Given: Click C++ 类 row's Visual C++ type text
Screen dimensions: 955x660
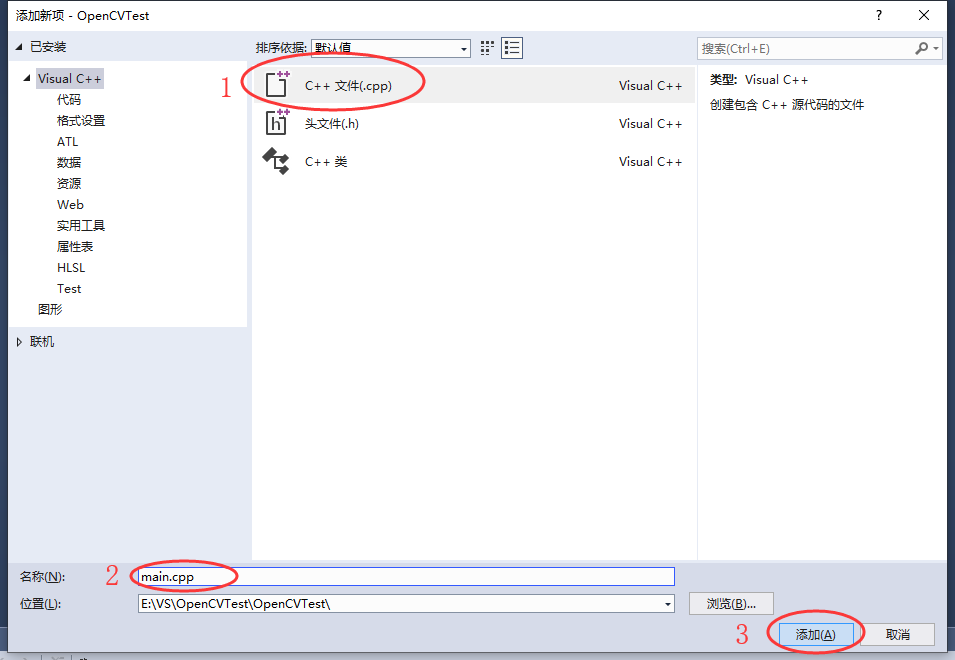Looking at the screenshot, I should pyautogui.click(x=650, y=162).
